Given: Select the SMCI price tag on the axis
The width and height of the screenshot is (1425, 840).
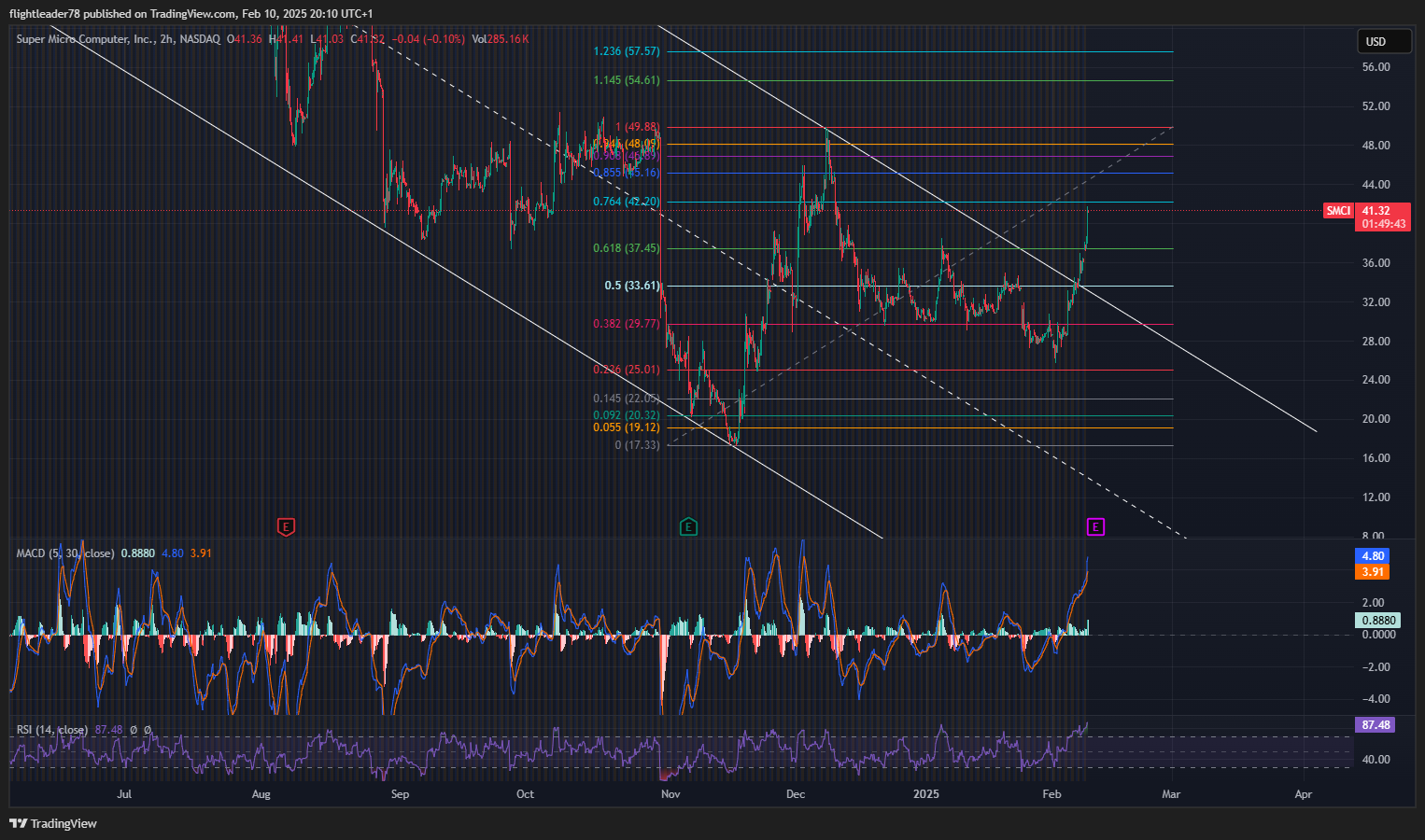Looking at the screenshot, I should (x=1339, y=211).
